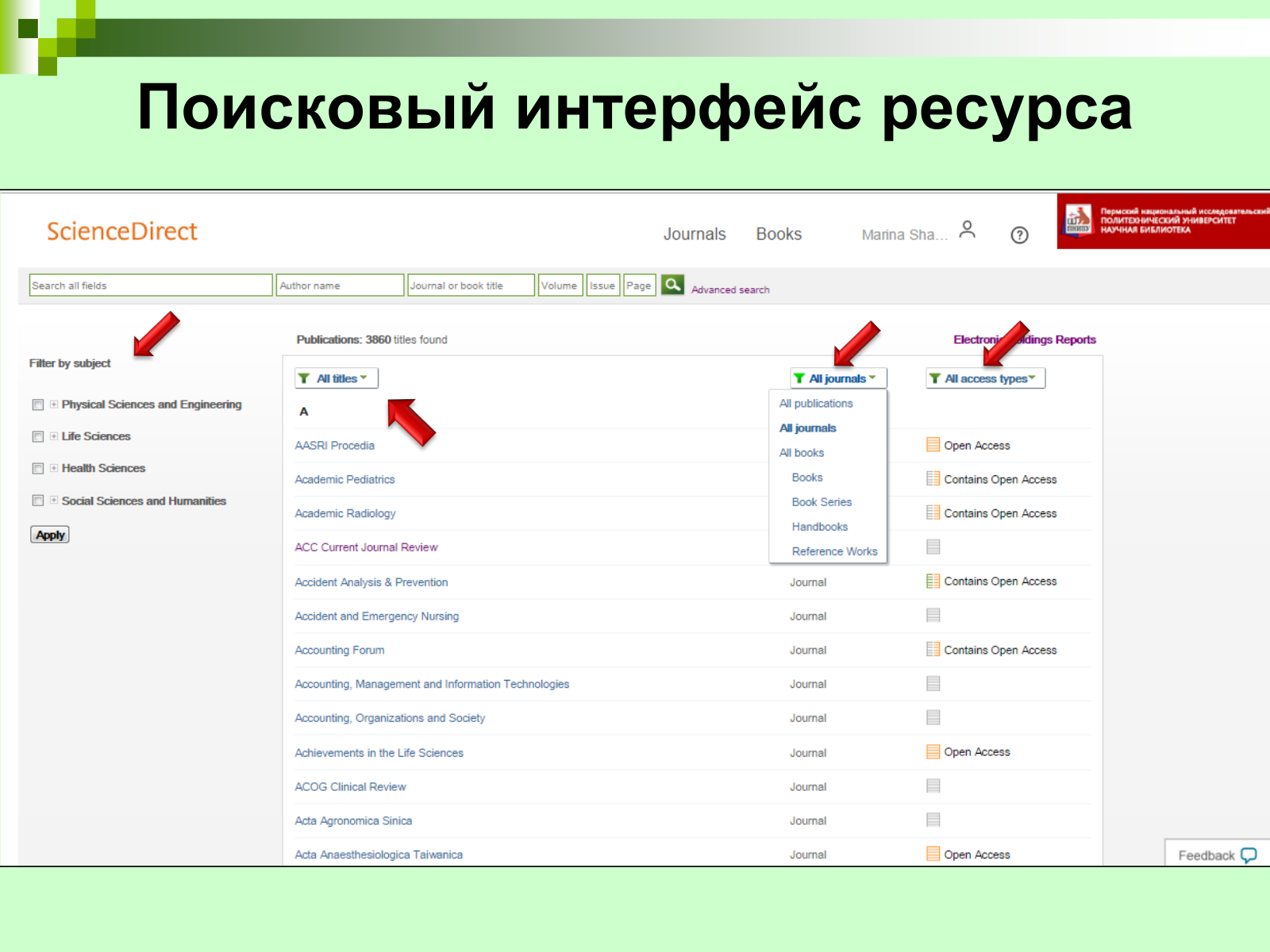This screenshot has width=1270, height=952.
Task: Click the green search magnifier button
Action: click(x=672, y=284)
